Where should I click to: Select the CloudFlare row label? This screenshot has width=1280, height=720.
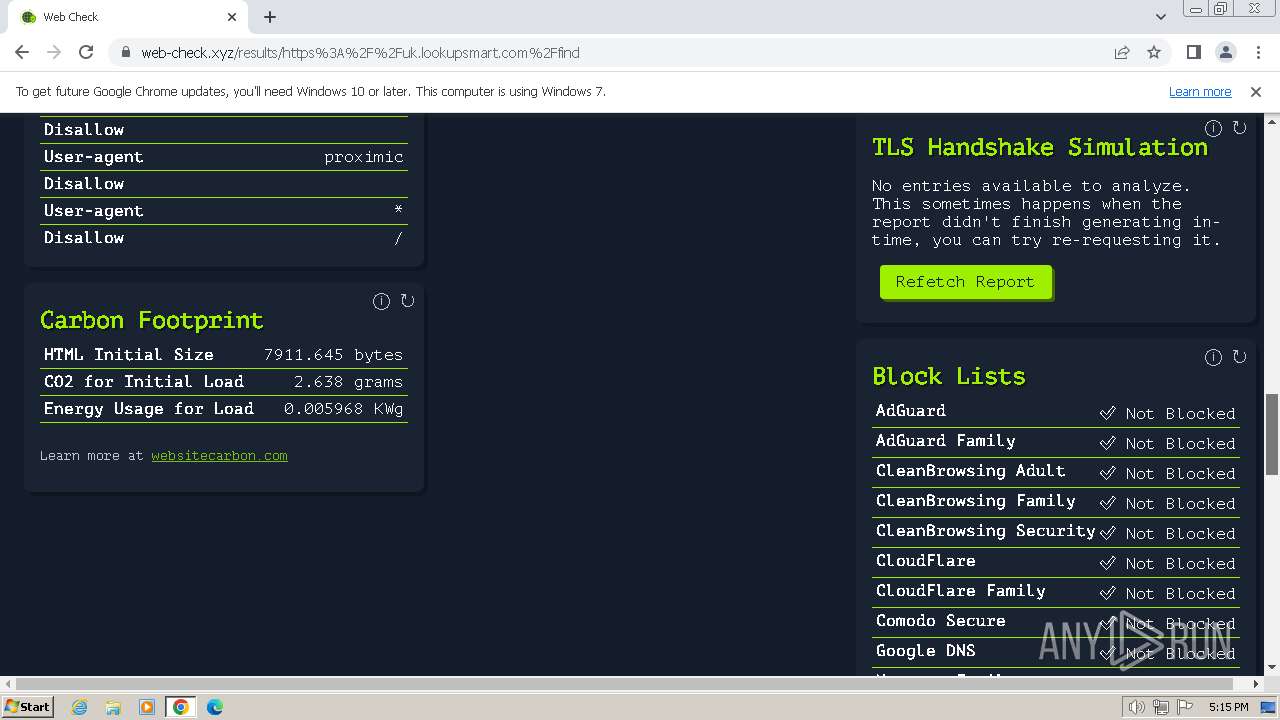[x=925, y=561]
